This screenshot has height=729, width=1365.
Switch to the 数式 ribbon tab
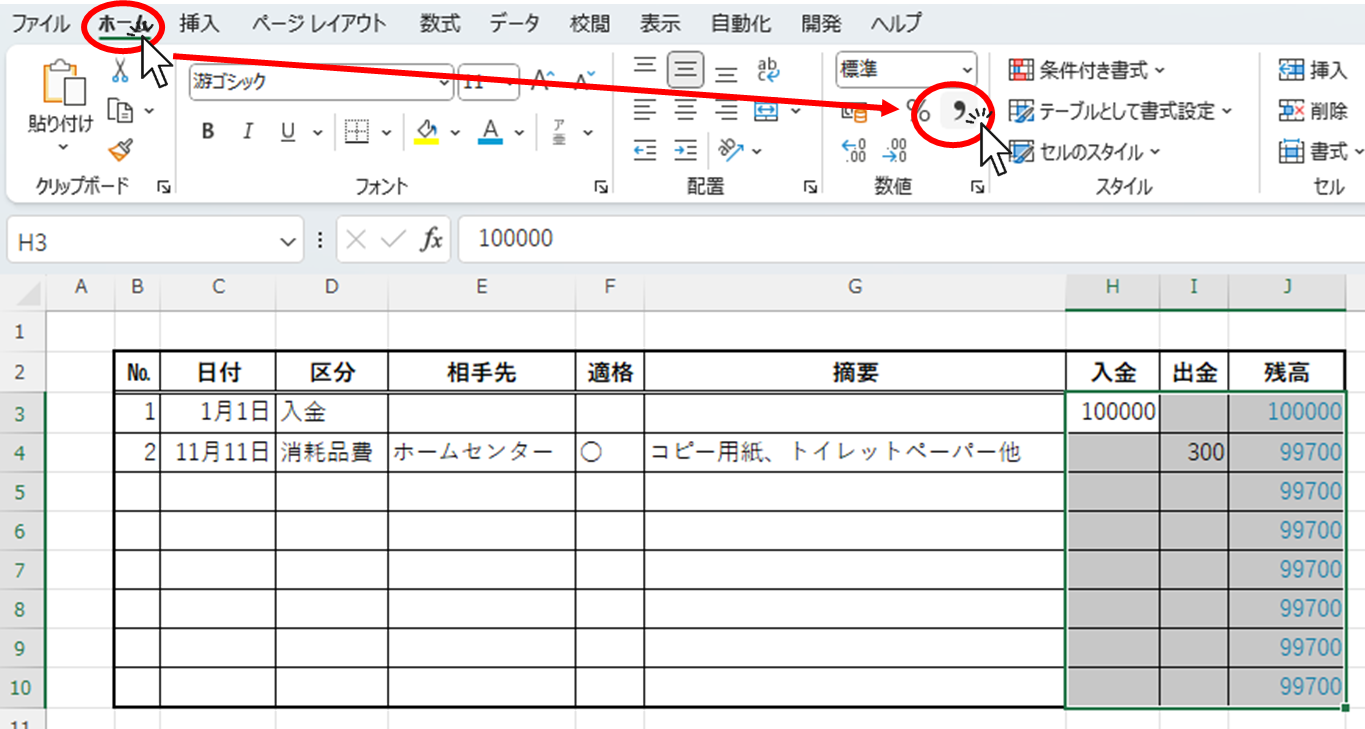click(438, 23)
